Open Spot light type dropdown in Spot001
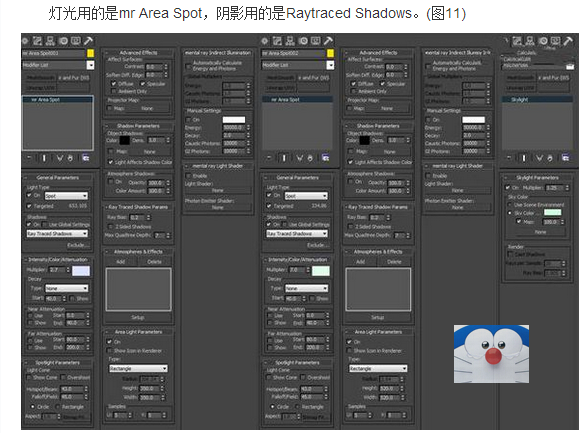 point(66,196)
